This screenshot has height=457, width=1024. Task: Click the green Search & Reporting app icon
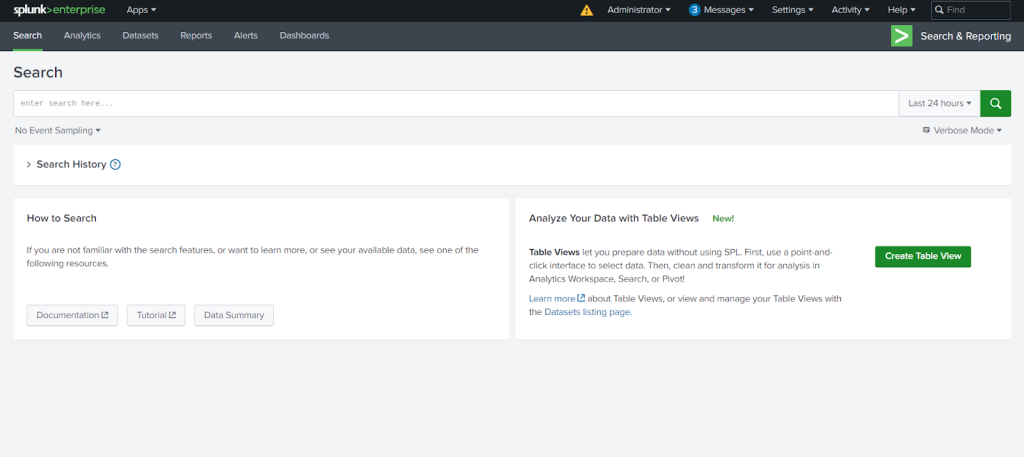coord(901,36)
